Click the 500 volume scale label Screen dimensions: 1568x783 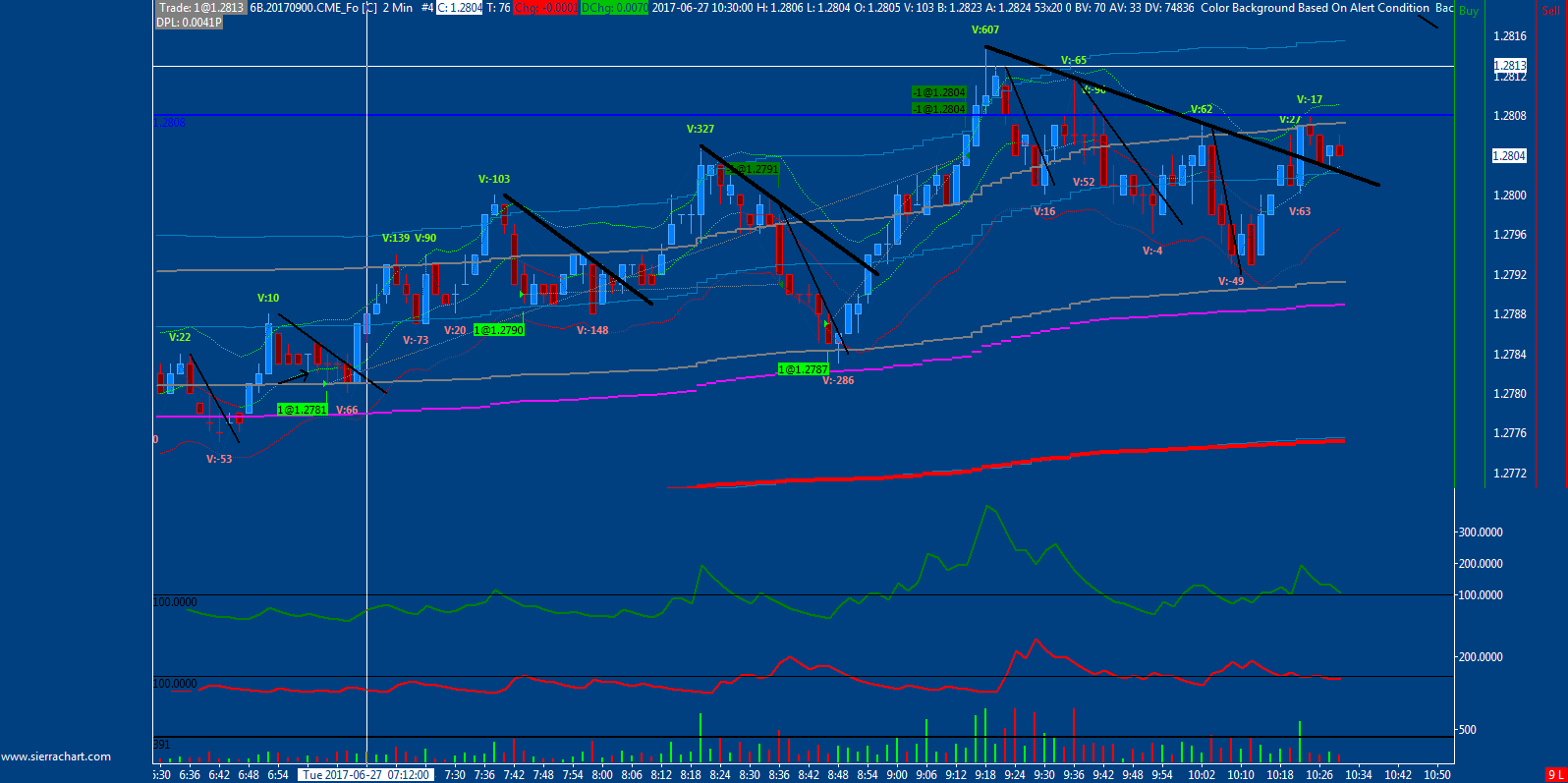[x=1467, y=729]
